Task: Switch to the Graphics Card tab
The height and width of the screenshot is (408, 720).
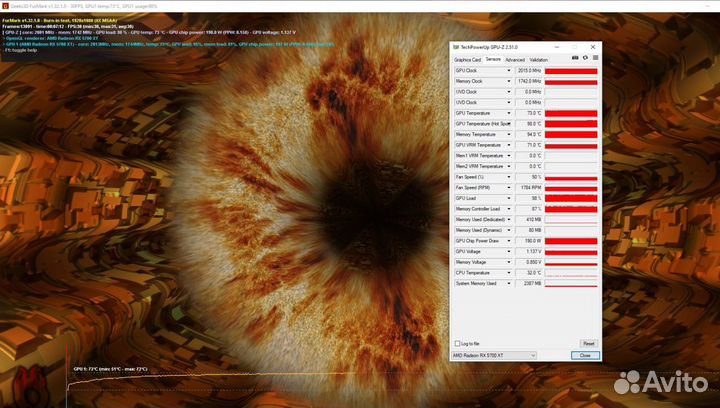Action: pyautogui.click(x=467, y=60)
